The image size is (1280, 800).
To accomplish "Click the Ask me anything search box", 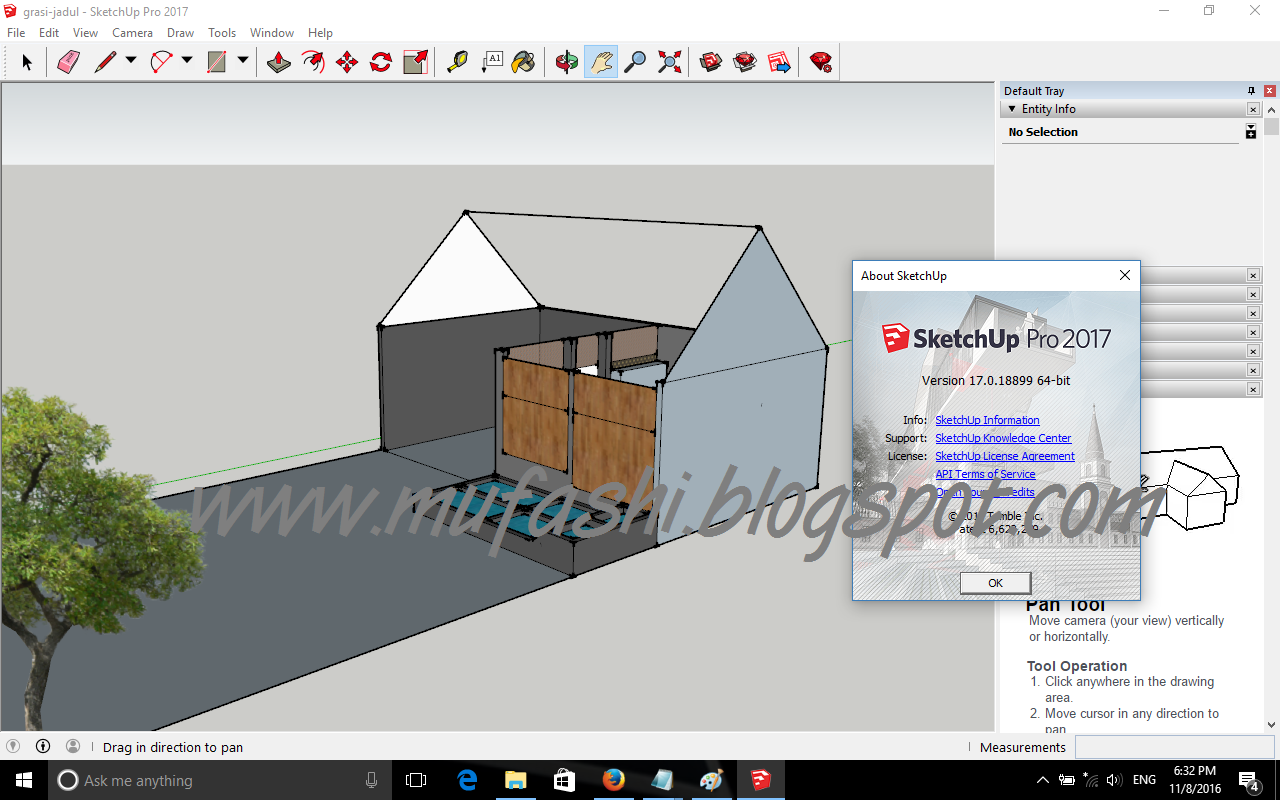I will tap(220, 780).
